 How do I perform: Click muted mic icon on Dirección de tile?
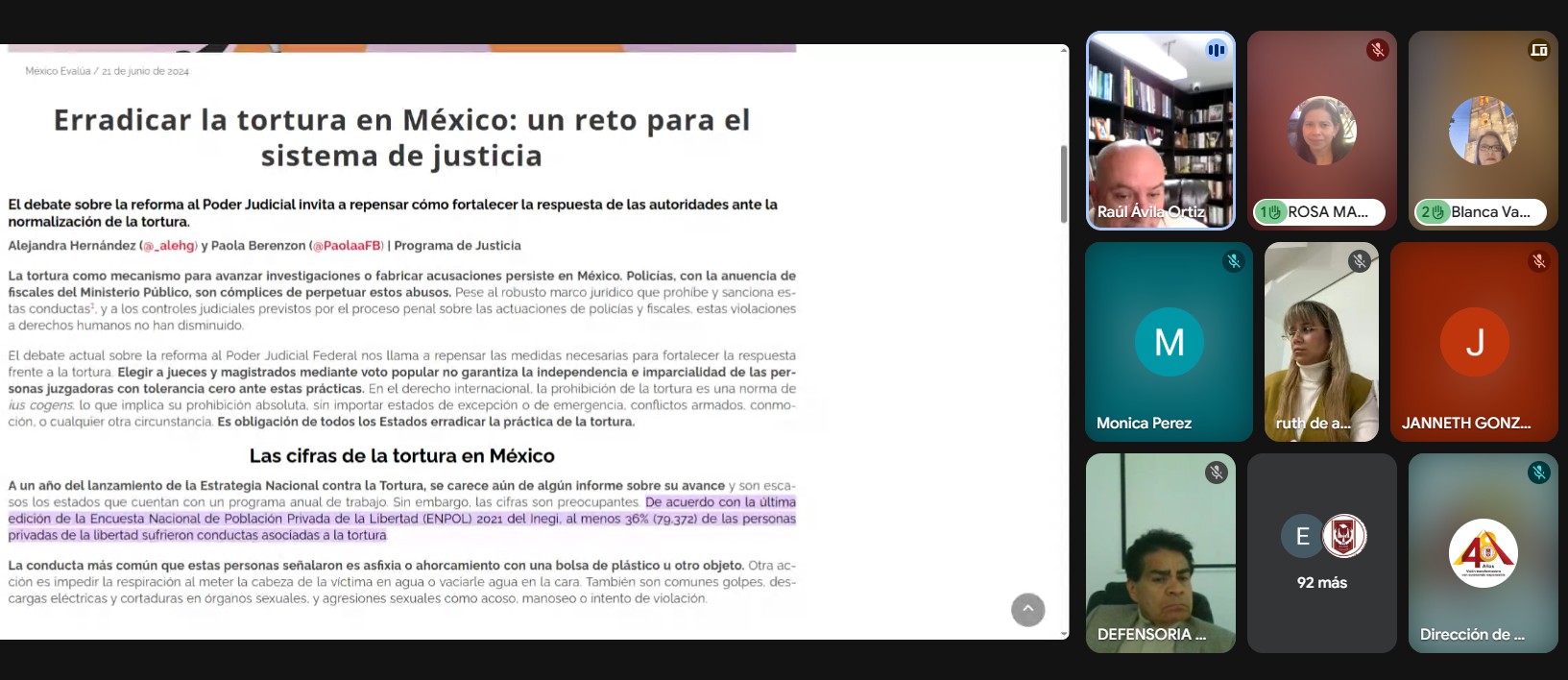click(x=1538, y=473)
